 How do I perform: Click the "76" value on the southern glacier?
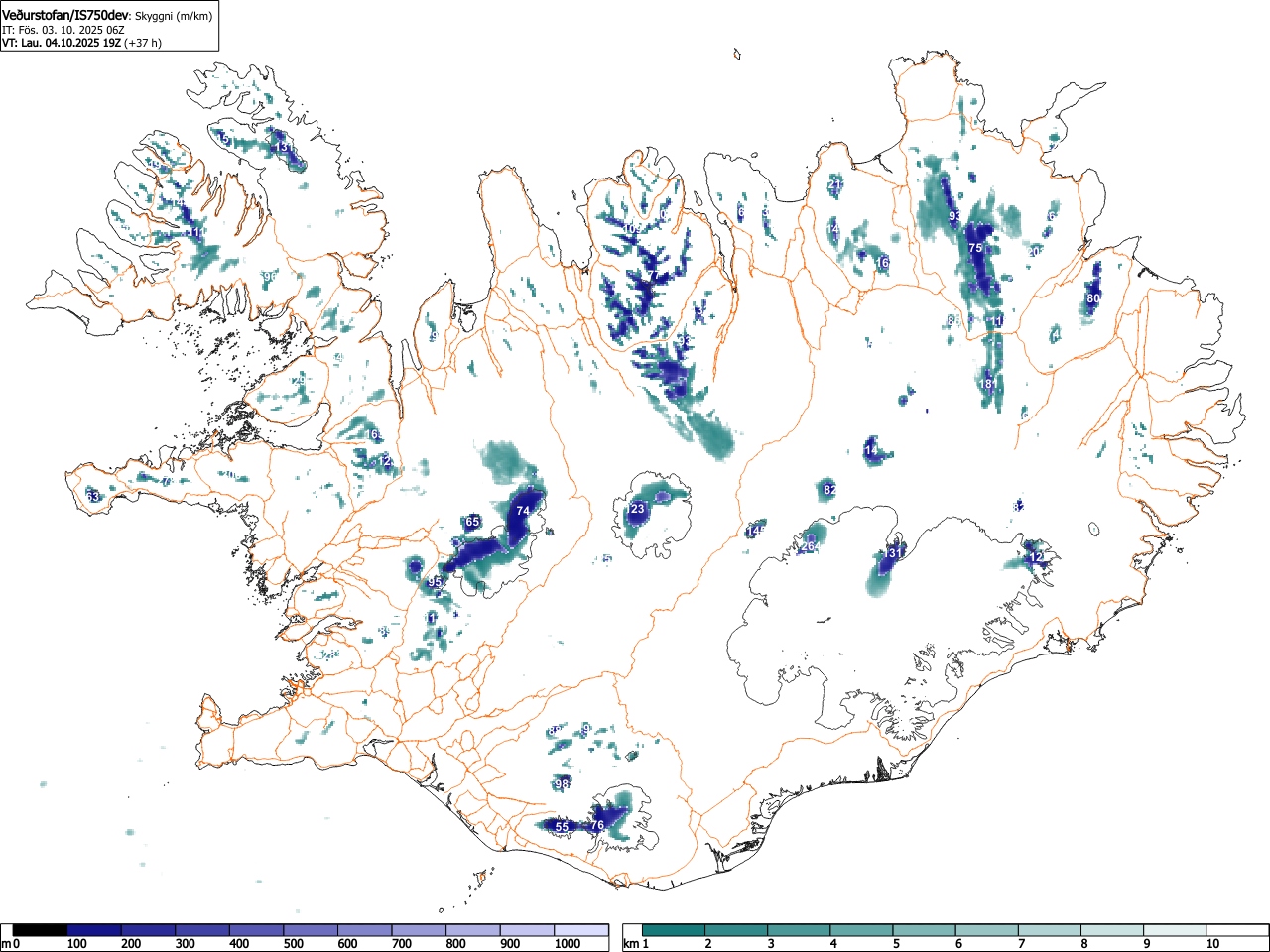[597, 825]
